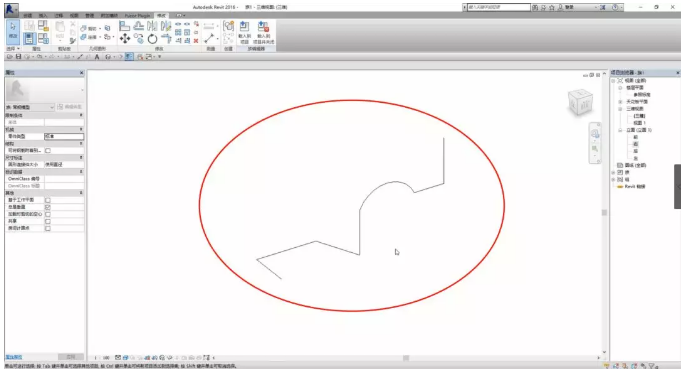This screenshot has width=688, height=373.
Task: Collapse the 楼层平面 tree node
Action: pyautogui.click(x=620, y=88)
